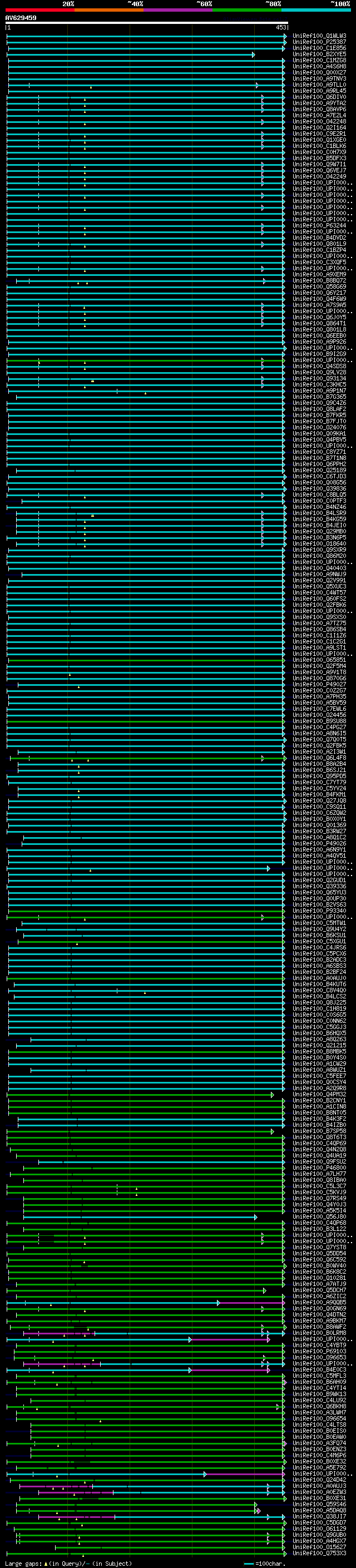Image resolution: width=356 pixels, height=1568 pixels.
Task: Select UniRef100_Q6DIV0 hit label
Action: 319,97
